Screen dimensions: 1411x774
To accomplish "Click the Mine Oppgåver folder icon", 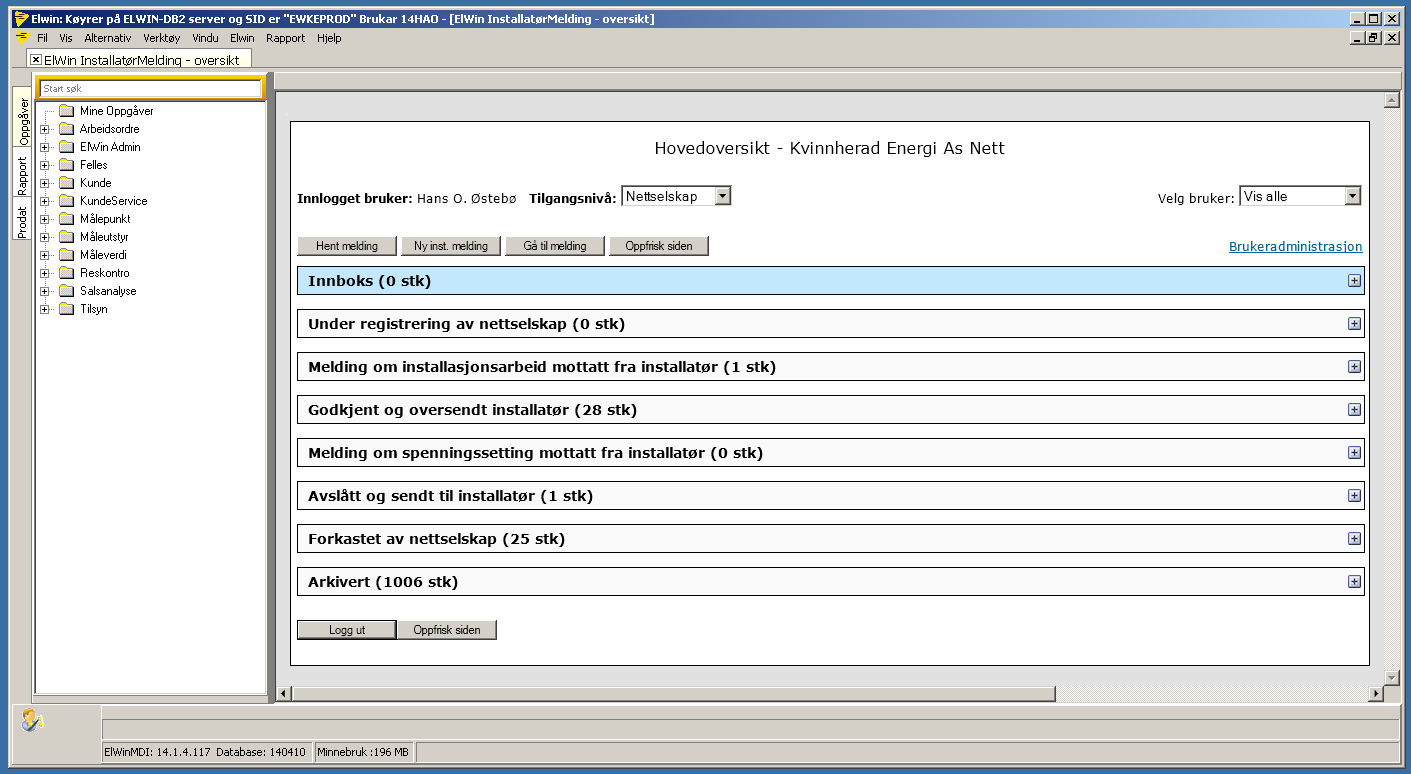I will [67, 111].
